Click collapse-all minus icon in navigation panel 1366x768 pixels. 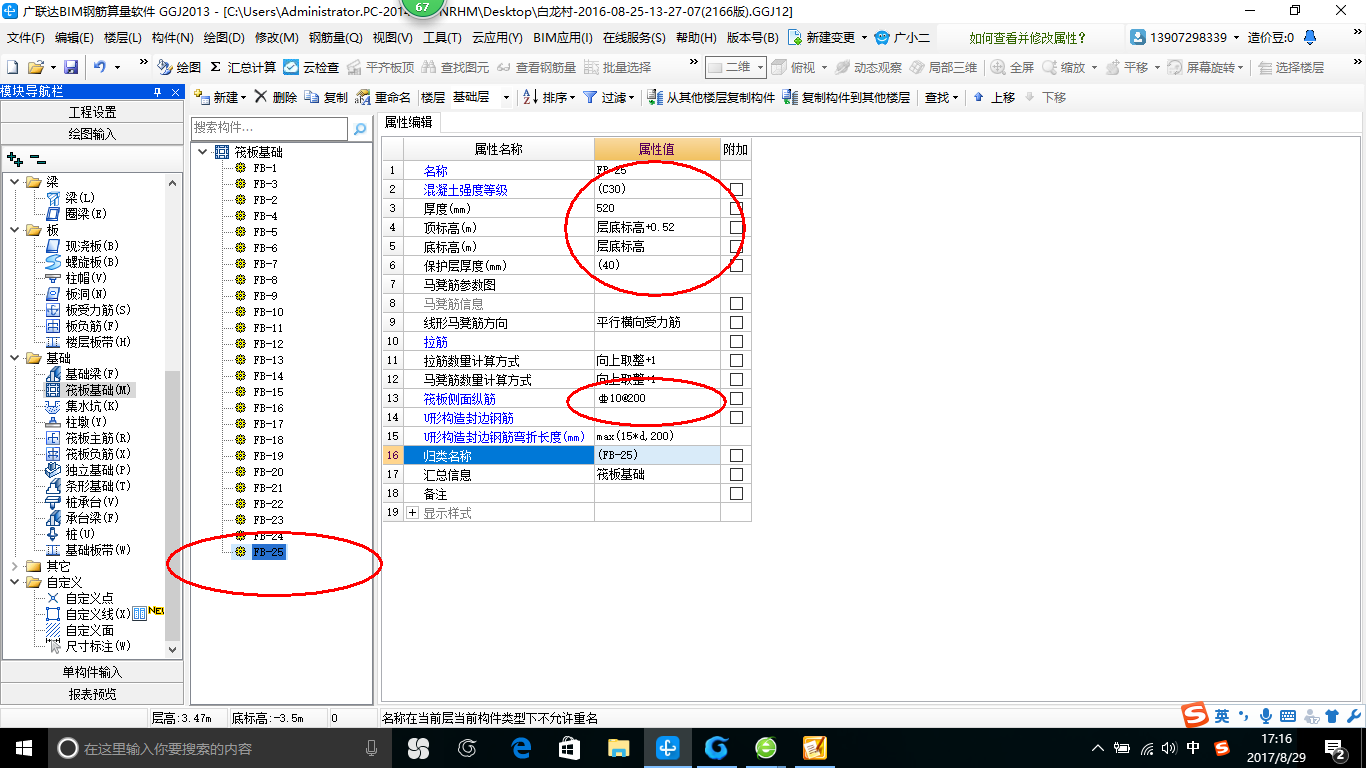37,159
